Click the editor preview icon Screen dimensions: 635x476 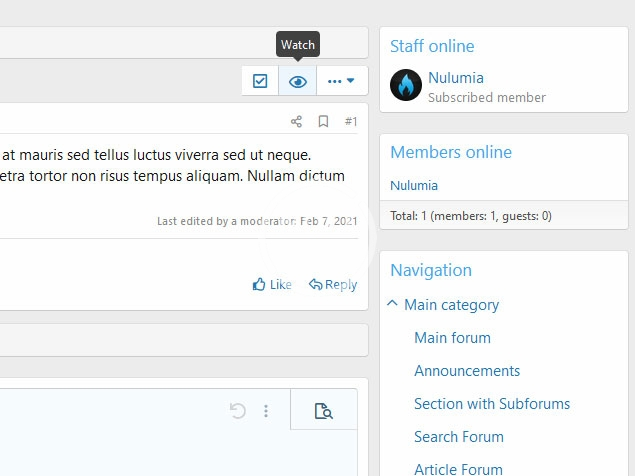(x=323, y=410)
